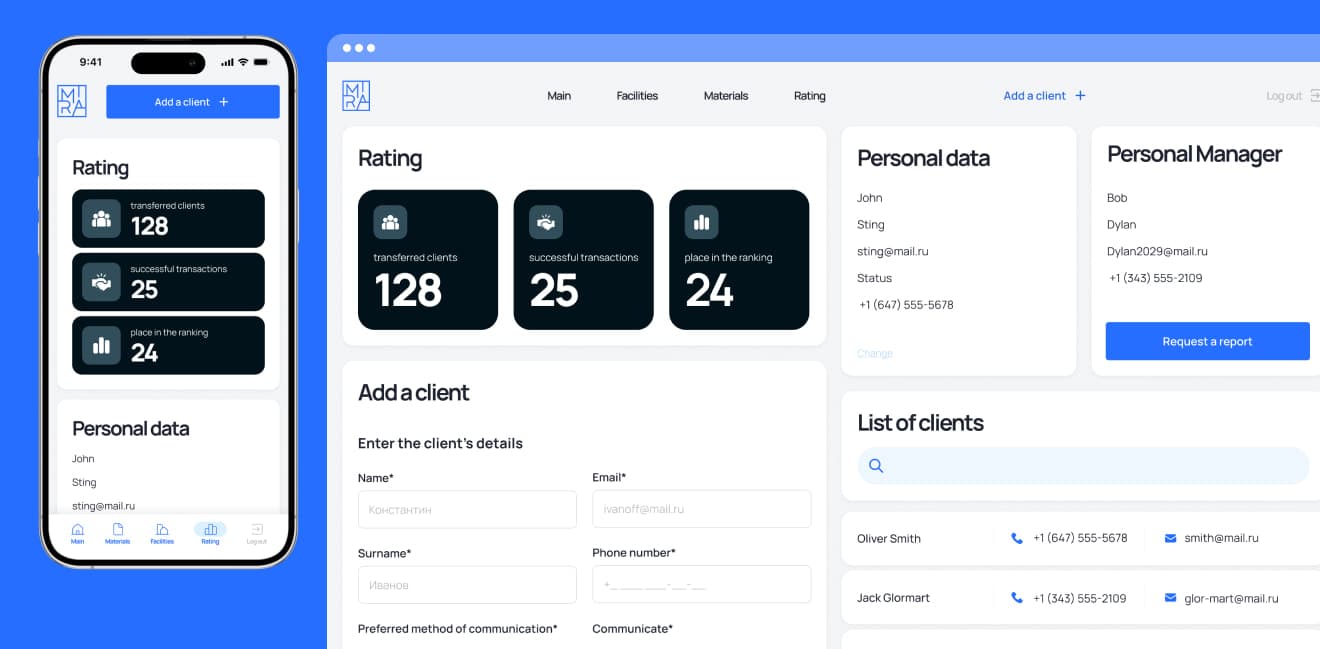Image resolution: width=1320 pixels, height=649 pixels.
Task: Click the phone icon next to Oliver Smith
Action: [1017, 538]
